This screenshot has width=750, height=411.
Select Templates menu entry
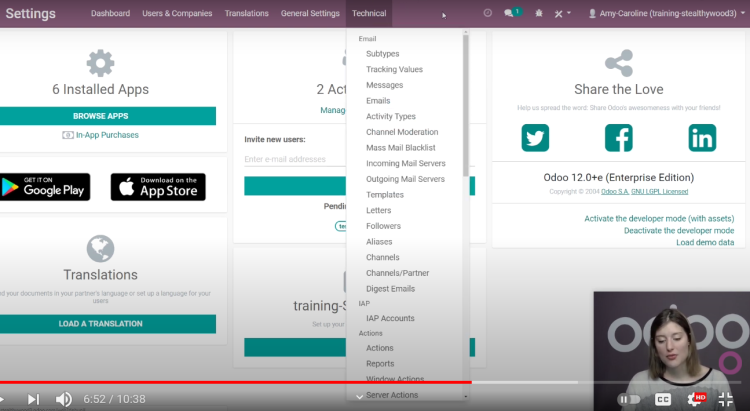coord(385,195)
